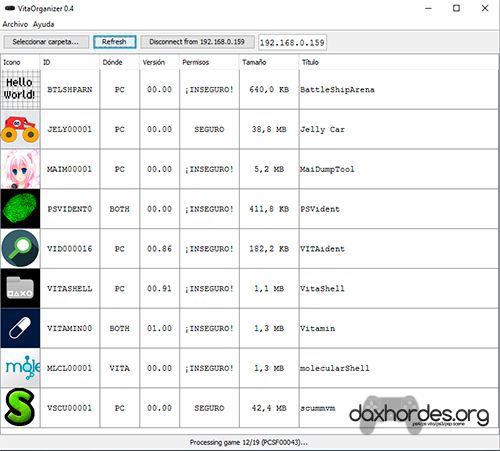Open the Archivo menu
This screenshot has height=451, width=500.
tap(15, 24)
